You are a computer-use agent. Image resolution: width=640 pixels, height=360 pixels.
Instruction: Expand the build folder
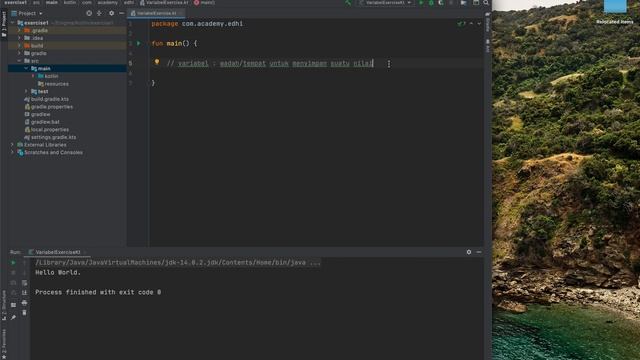point(19,46)
